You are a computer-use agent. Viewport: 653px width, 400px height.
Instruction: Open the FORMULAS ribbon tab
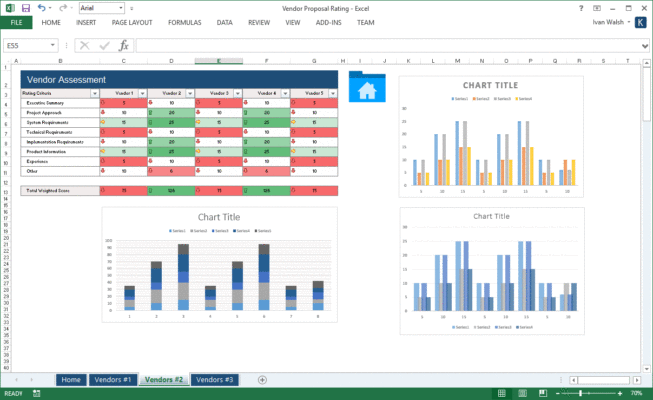pos(186,21)
